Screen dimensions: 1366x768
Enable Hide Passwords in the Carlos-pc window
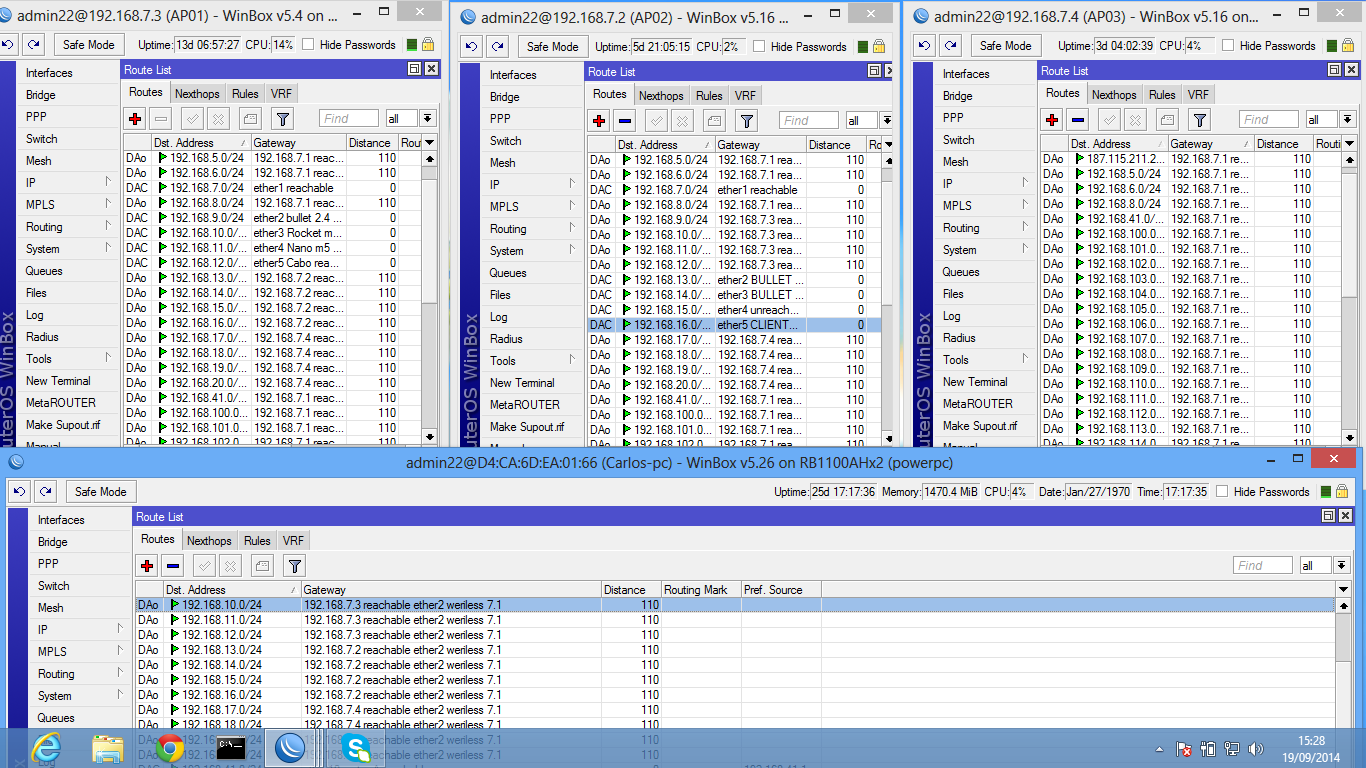pyautogui.click(x=1223, y=492)
